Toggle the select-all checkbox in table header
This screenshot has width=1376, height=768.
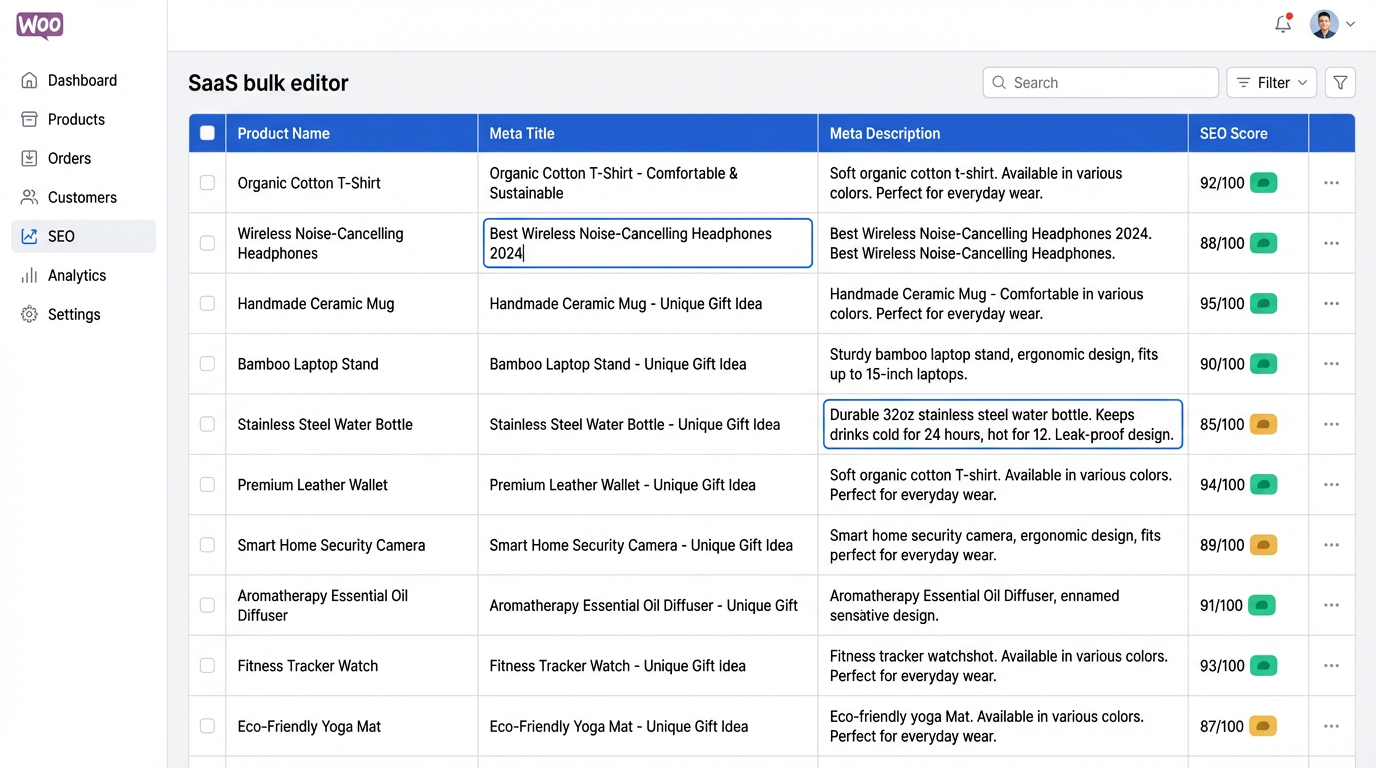click(207, 133)
